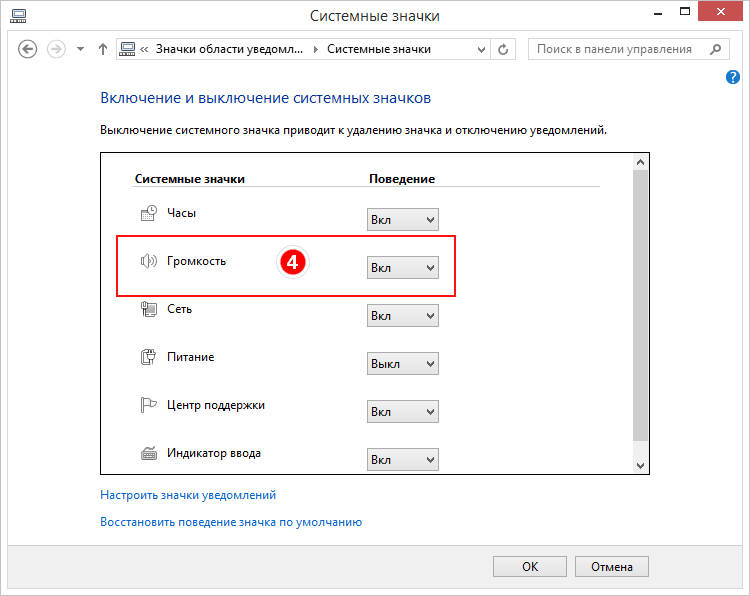
Task: Minimize the Системные значки window
Action: 658,13
